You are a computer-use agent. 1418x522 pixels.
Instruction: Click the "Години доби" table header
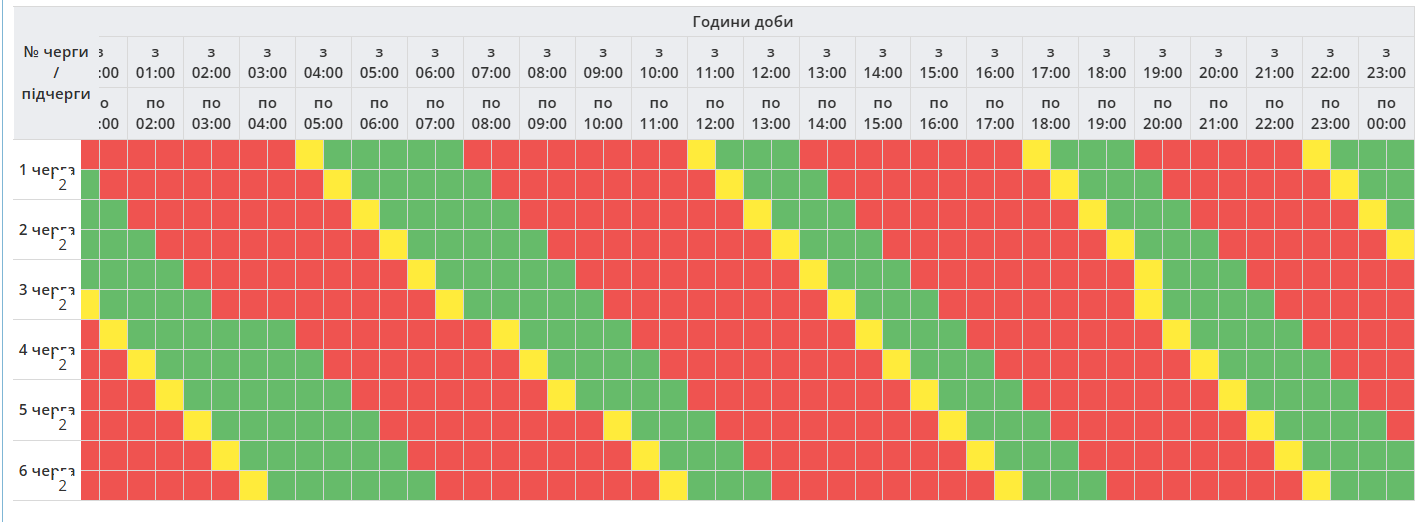[x=742, y=22]
